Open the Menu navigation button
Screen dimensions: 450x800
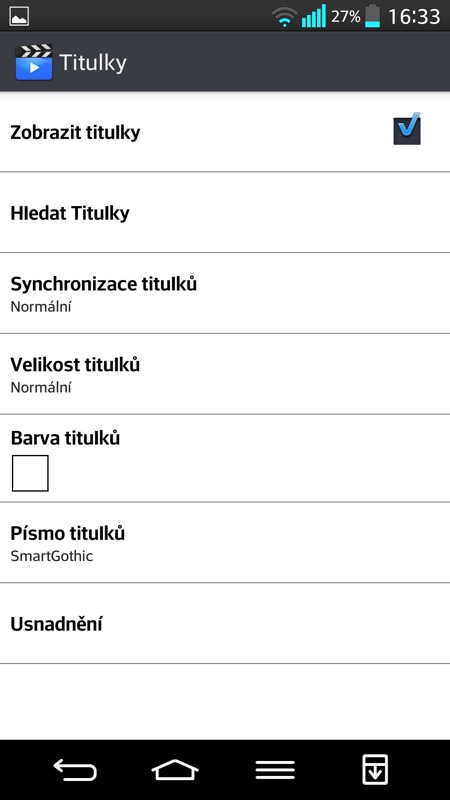point(275,769)
